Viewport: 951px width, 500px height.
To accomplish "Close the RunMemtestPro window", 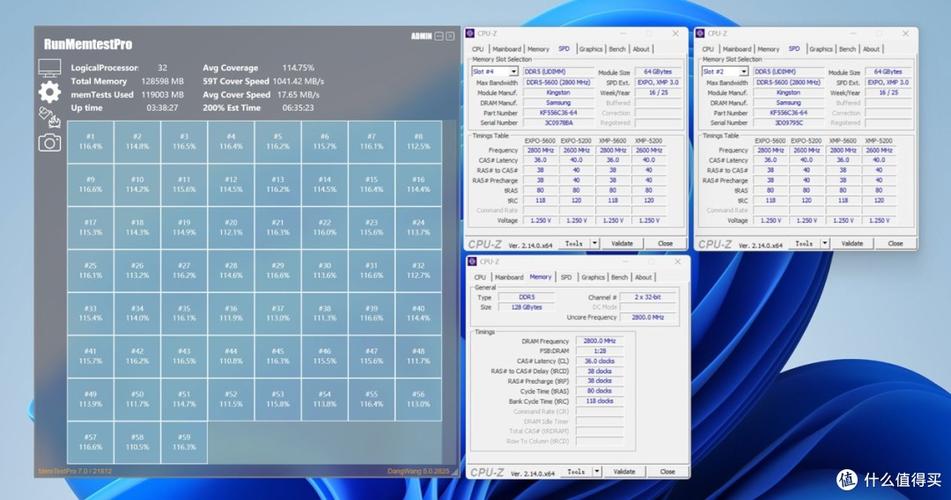I will 450,36.
